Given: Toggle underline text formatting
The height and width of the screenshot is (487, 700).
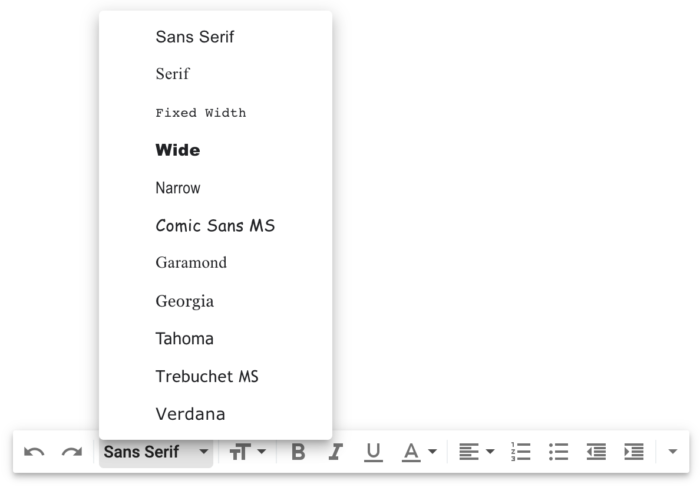Looking at the screenshot, I should pyautogui.click(x=373, y=452).
